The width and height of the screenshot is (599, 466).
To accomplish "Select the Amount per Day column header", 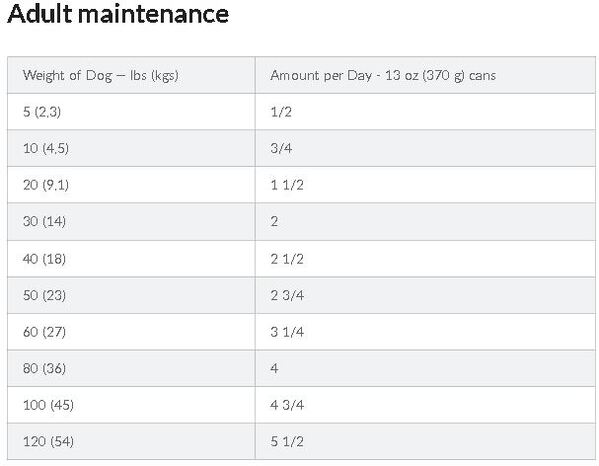I will [425, 75].
